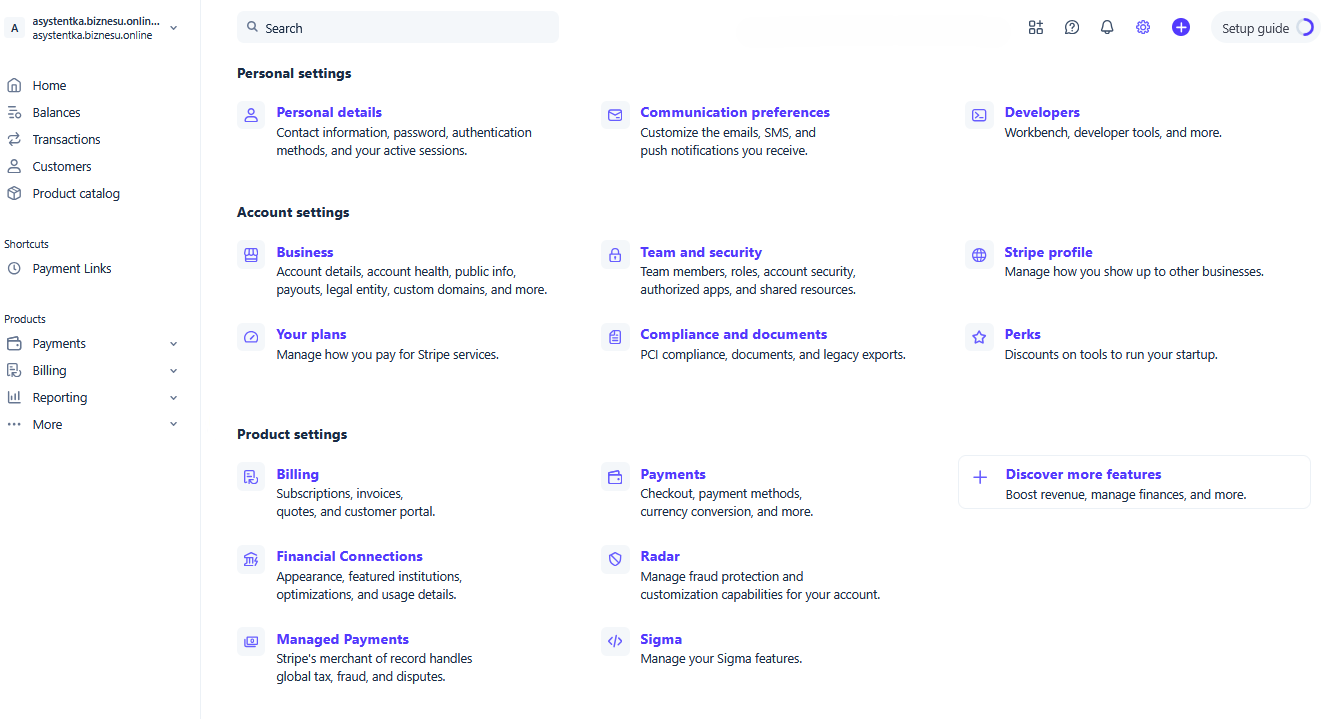Viewport: 1327px width, 719px height.
Task: Open Product catalog from sidebar
Action: tap(76, 194)
